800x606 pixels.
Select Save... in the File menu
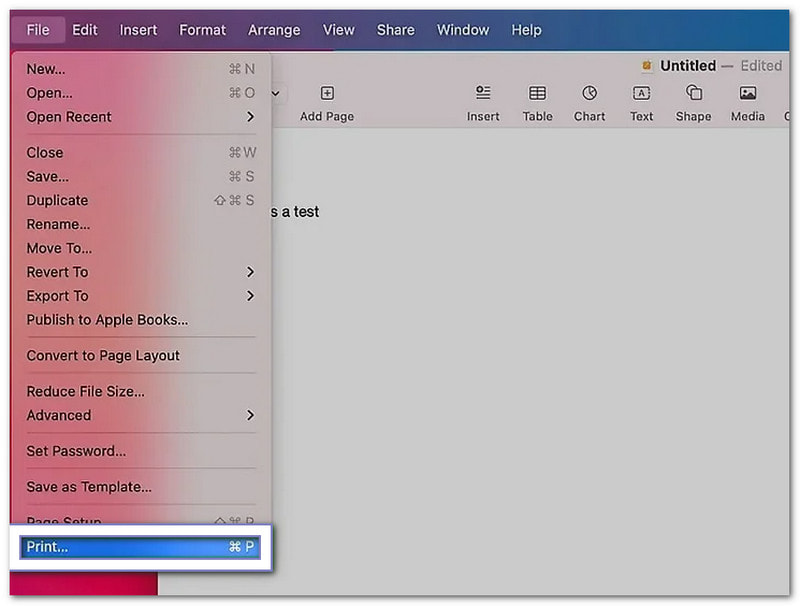(140, 176)
